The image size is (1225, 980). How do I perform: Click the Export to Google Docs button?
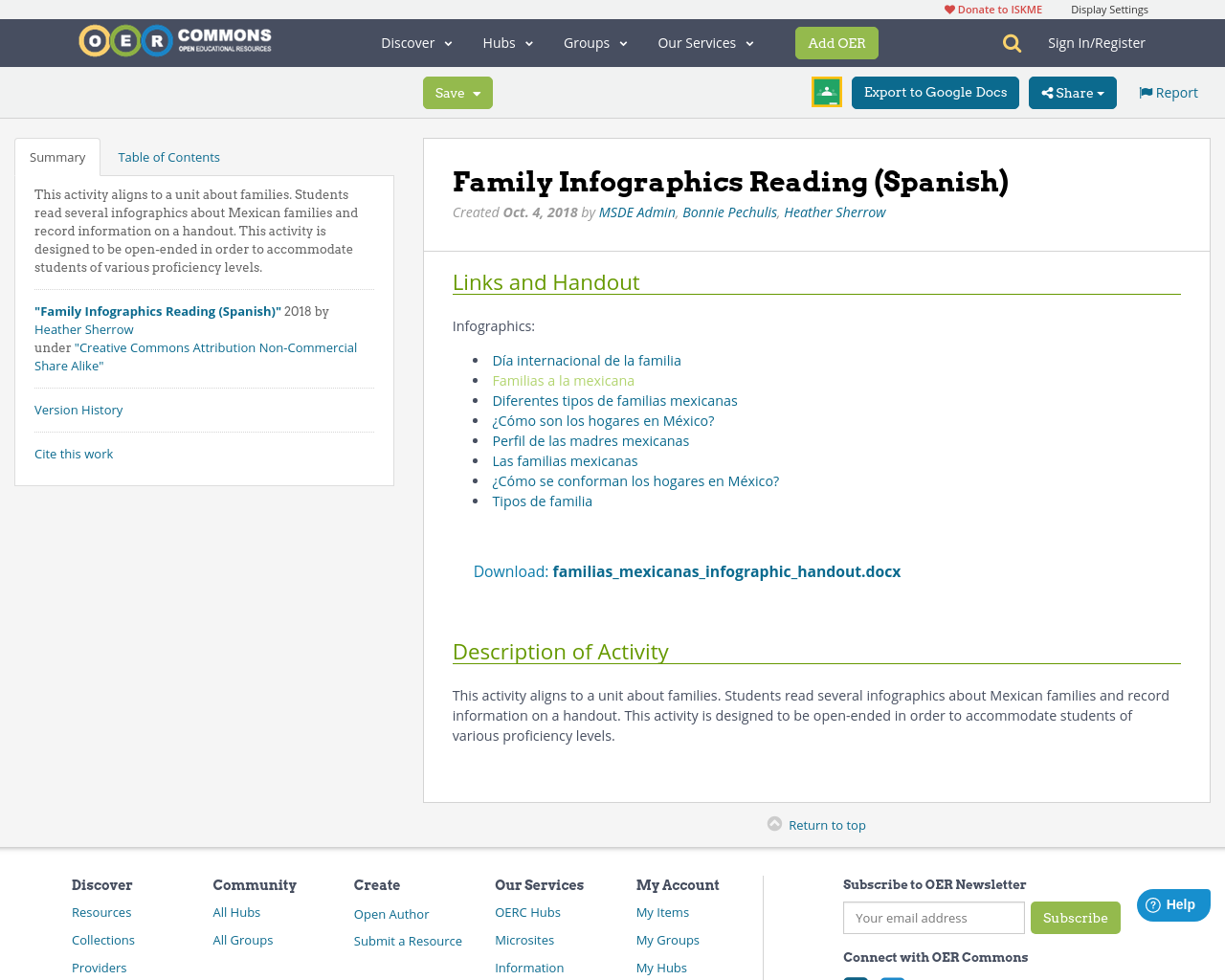(x=935, y=92)
